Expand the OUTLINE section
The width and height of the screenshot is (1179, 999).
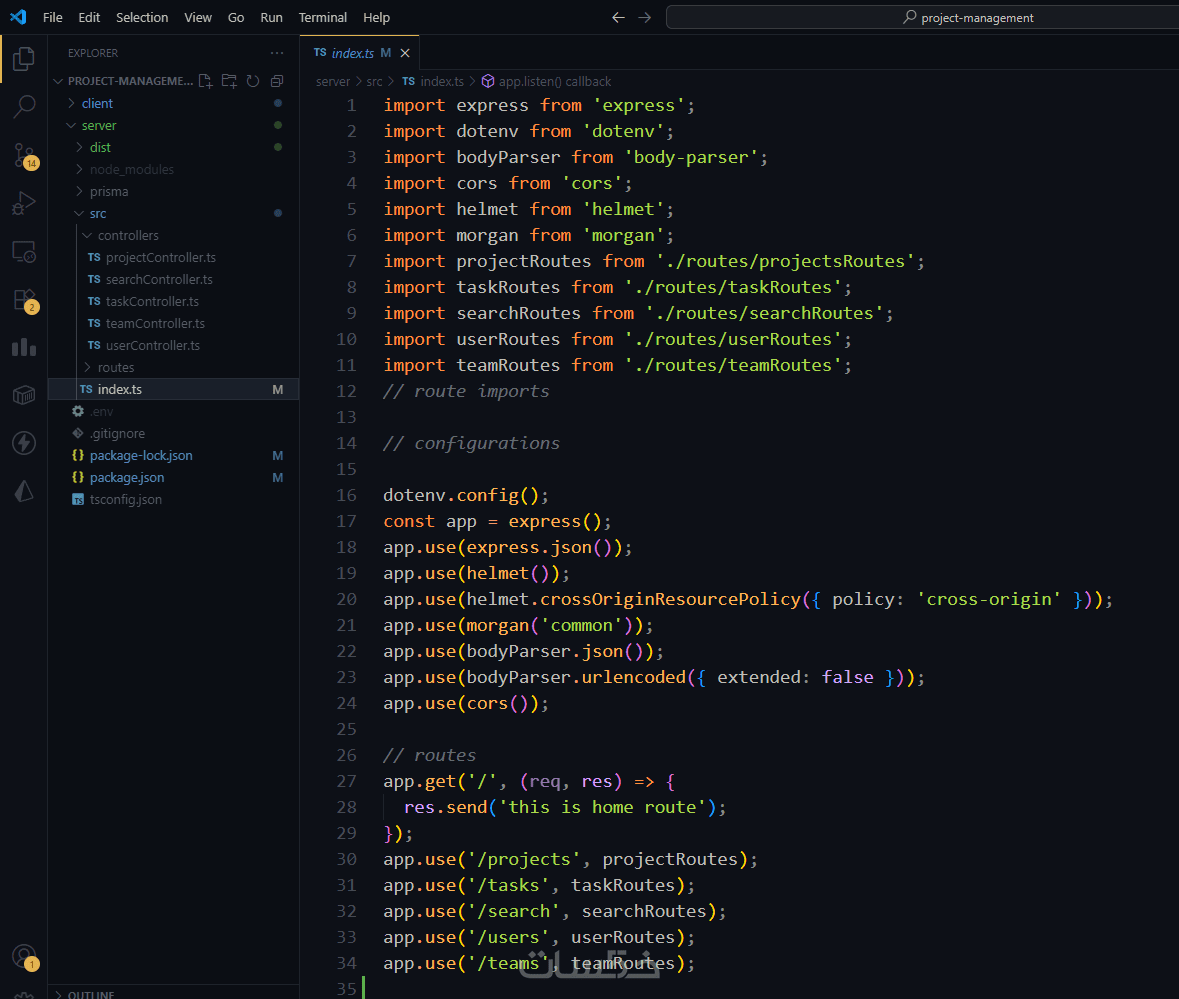pos(90,994)
